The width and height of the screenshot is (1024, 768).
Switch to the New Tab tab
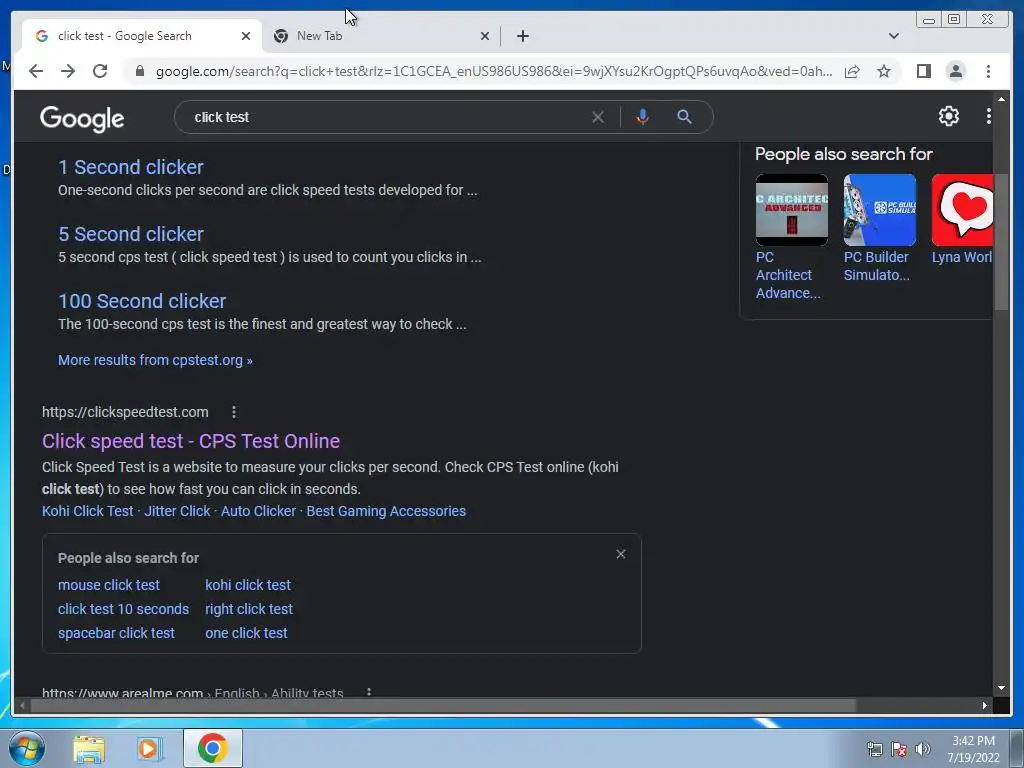pyautogui.click(x=381, y=36)
